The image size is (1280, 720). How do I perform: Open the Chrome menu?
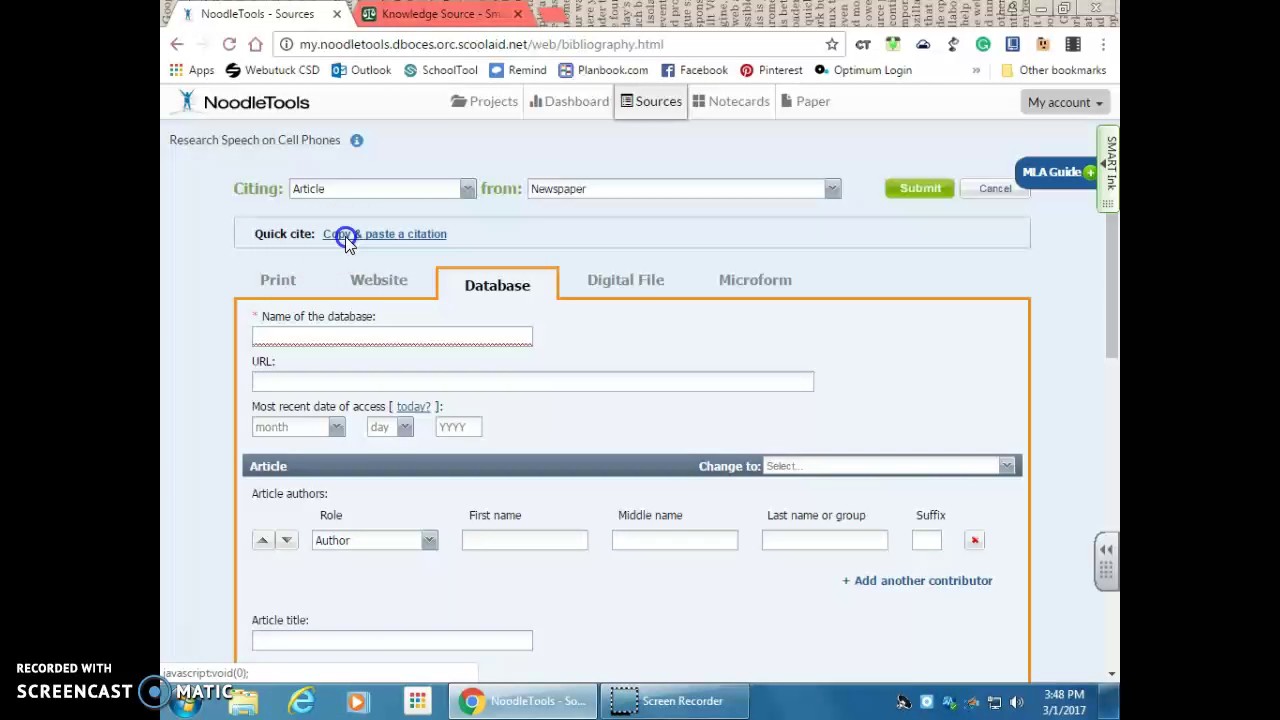tap(1102, 44)
